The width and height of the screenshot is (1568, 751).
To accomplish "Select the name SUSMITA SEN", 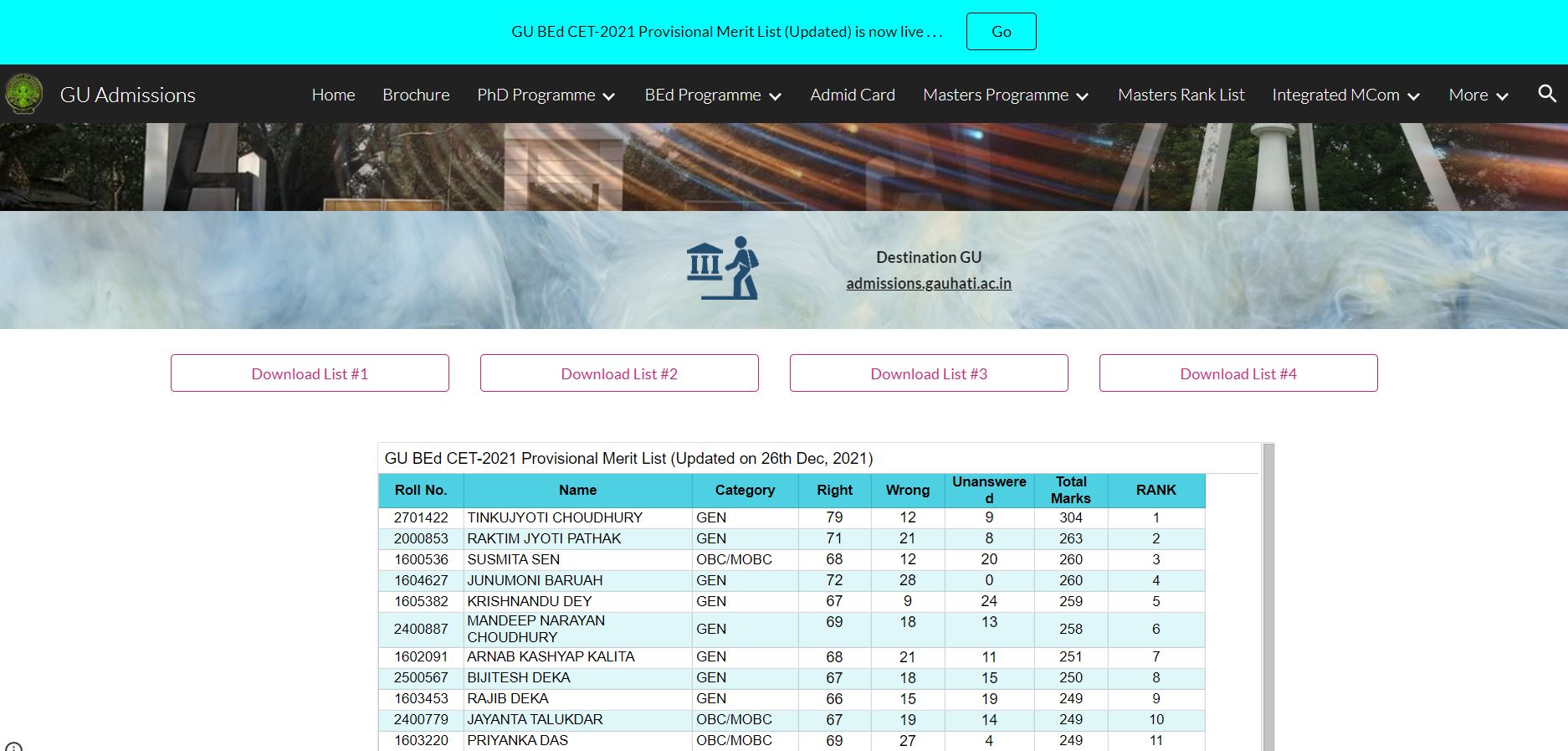I will click(x=514, y=559).
